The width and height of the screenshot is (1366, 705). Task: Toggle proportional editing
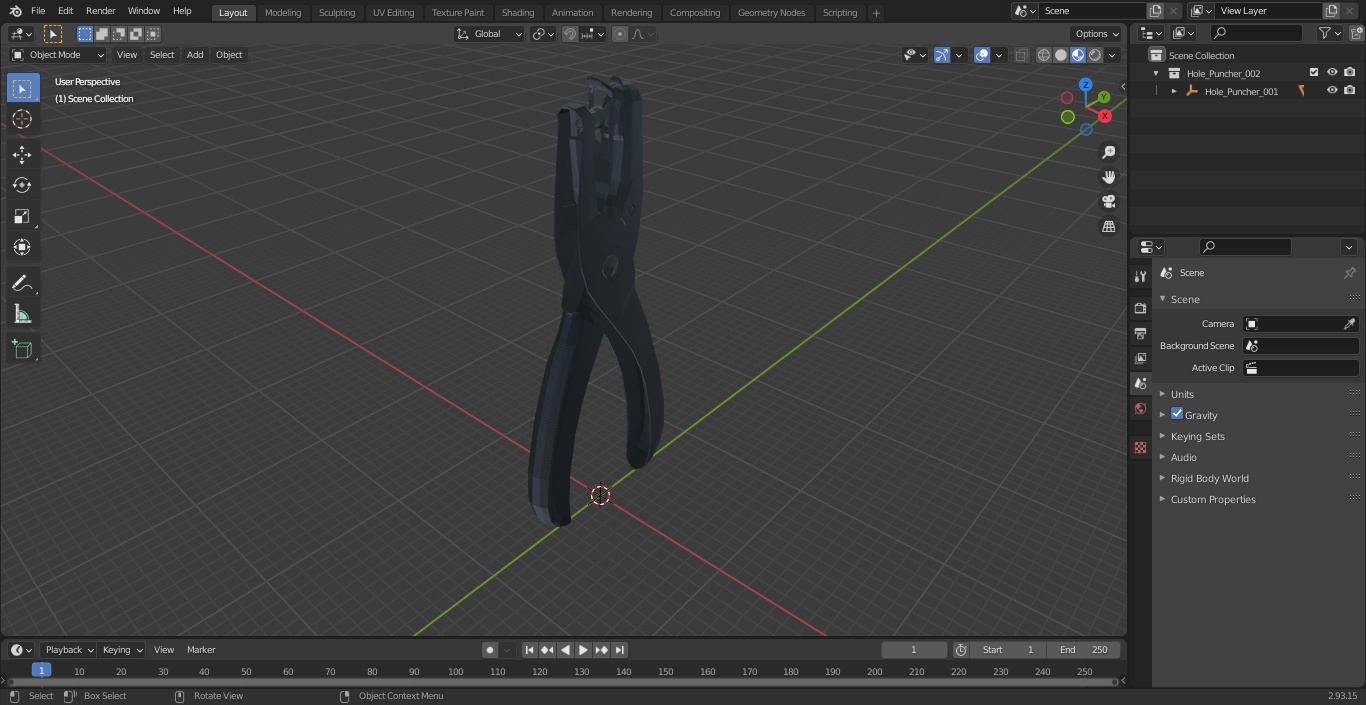point(620,34)
